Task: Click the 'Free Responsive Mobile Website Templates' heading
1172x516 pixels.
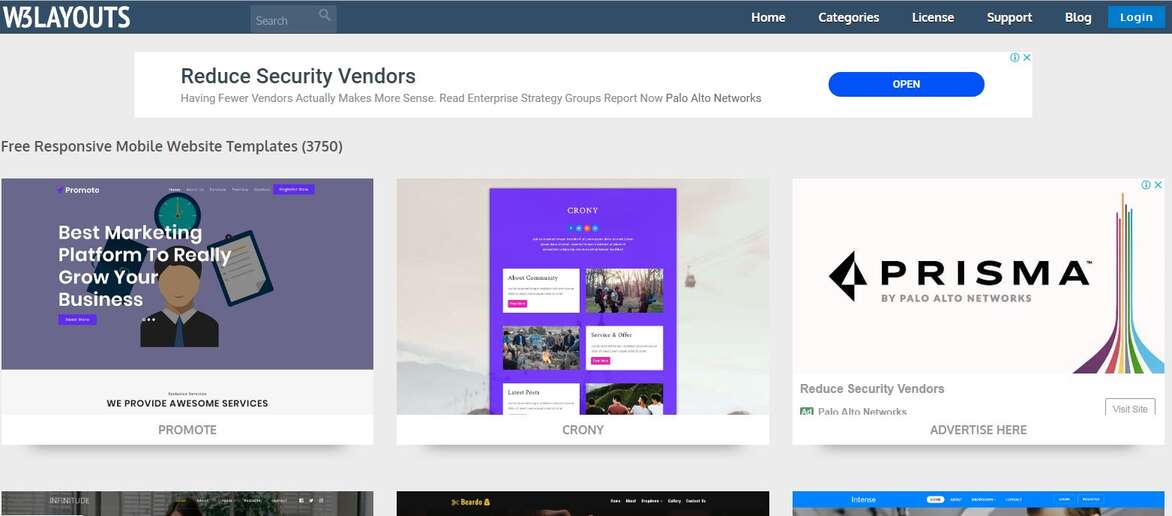Action: coord(172,147)
